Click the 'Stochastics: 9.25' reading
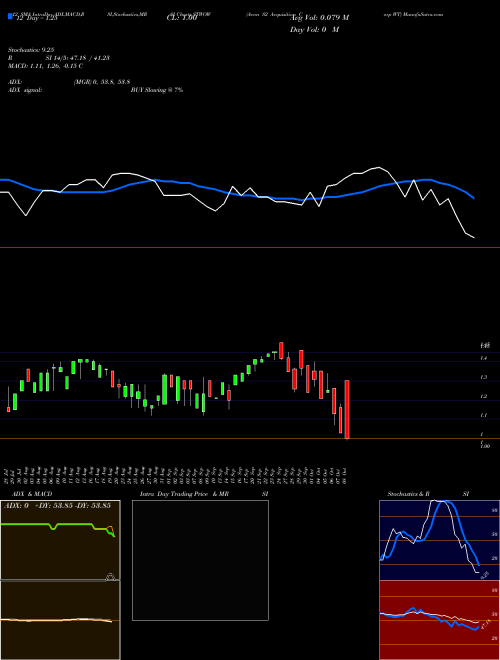This screenshot has height=660, width=500. [x=31, y=50]
